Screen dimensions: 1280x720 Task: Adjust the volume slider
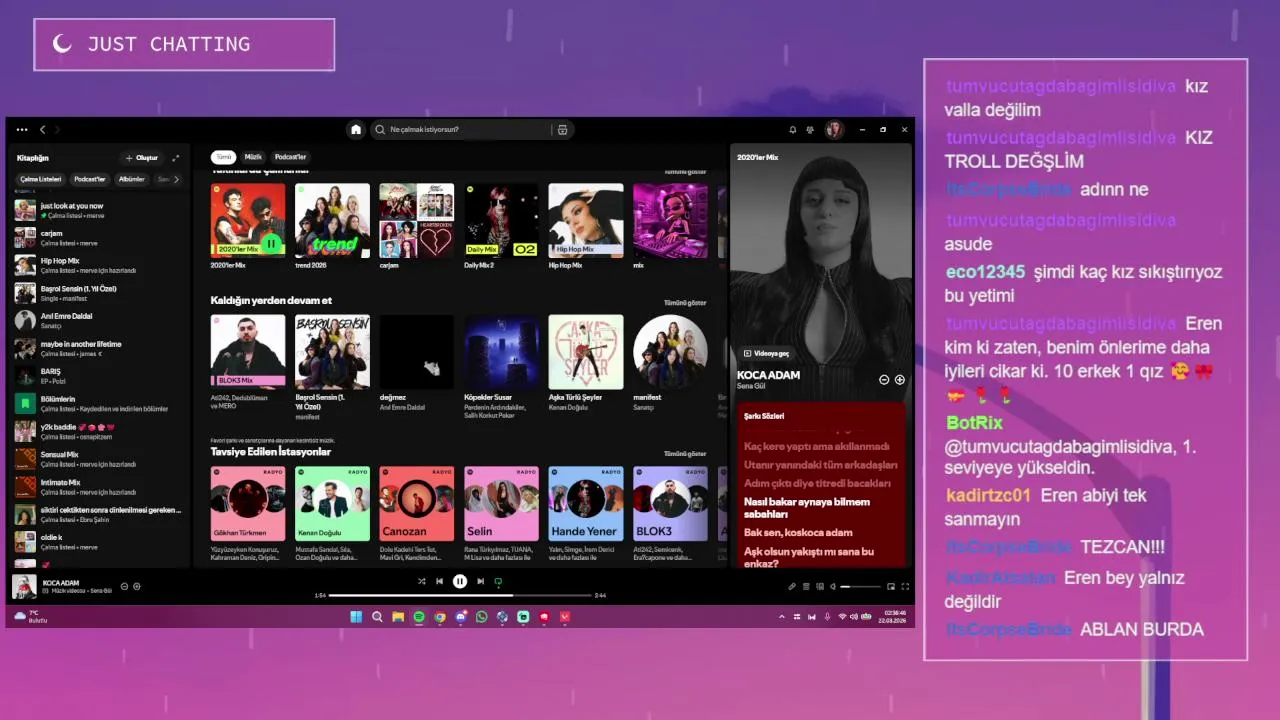point(859,586)
